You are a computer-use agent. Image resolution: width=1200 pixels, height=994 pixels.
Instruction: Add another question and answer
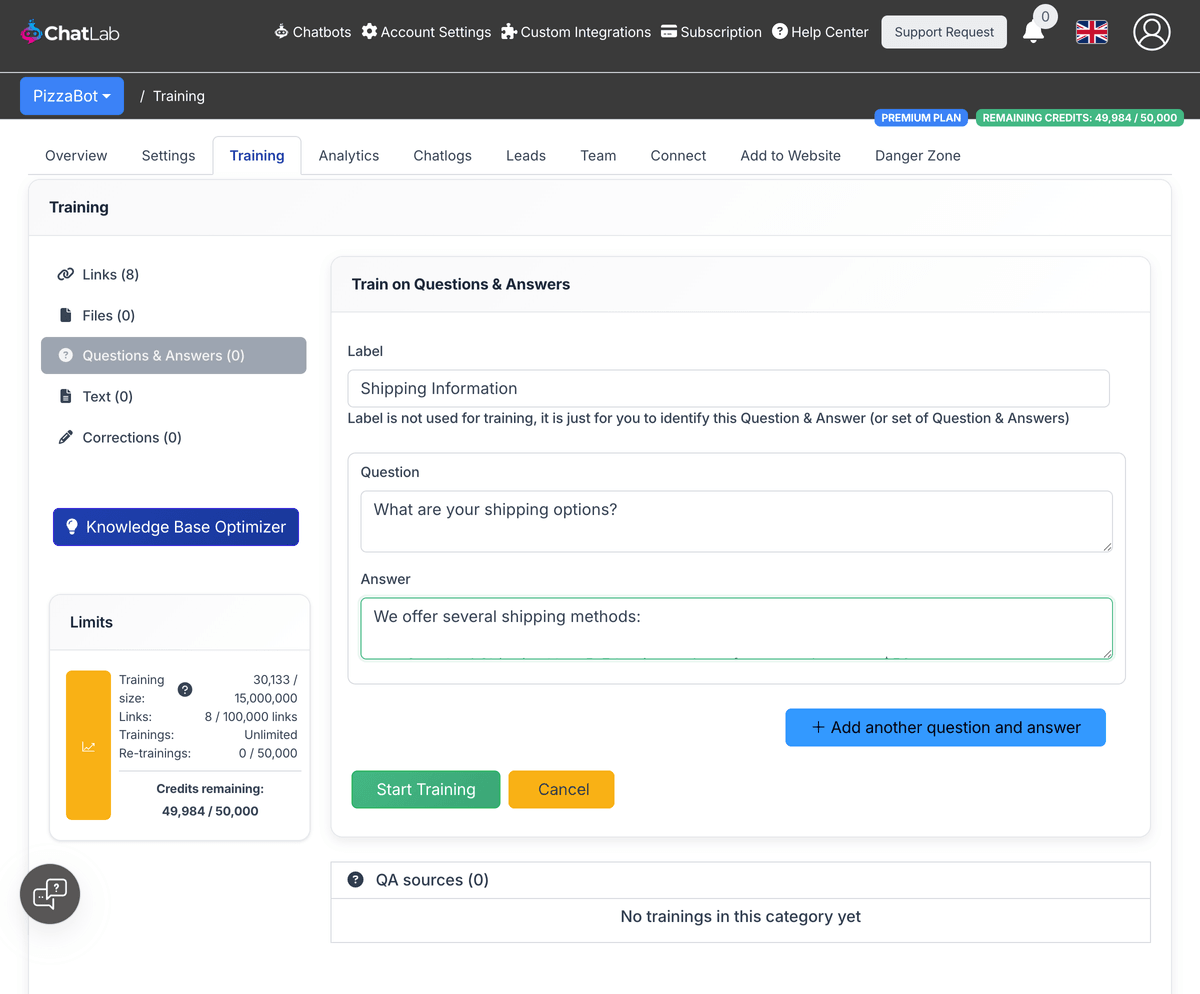944,727
